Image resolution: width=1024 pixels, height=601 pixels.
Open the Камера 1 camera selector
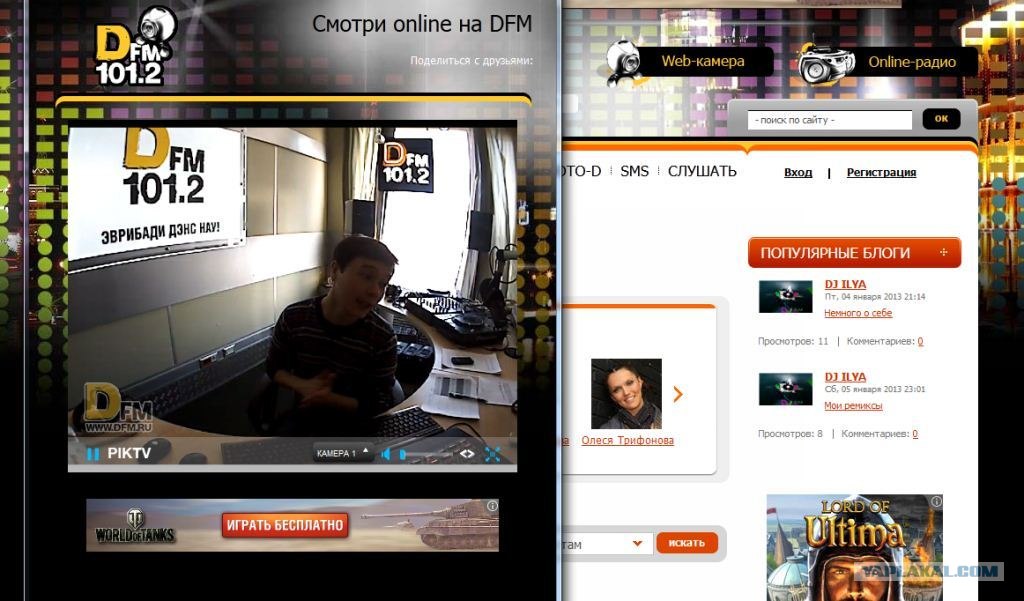(x=342, y=453)
